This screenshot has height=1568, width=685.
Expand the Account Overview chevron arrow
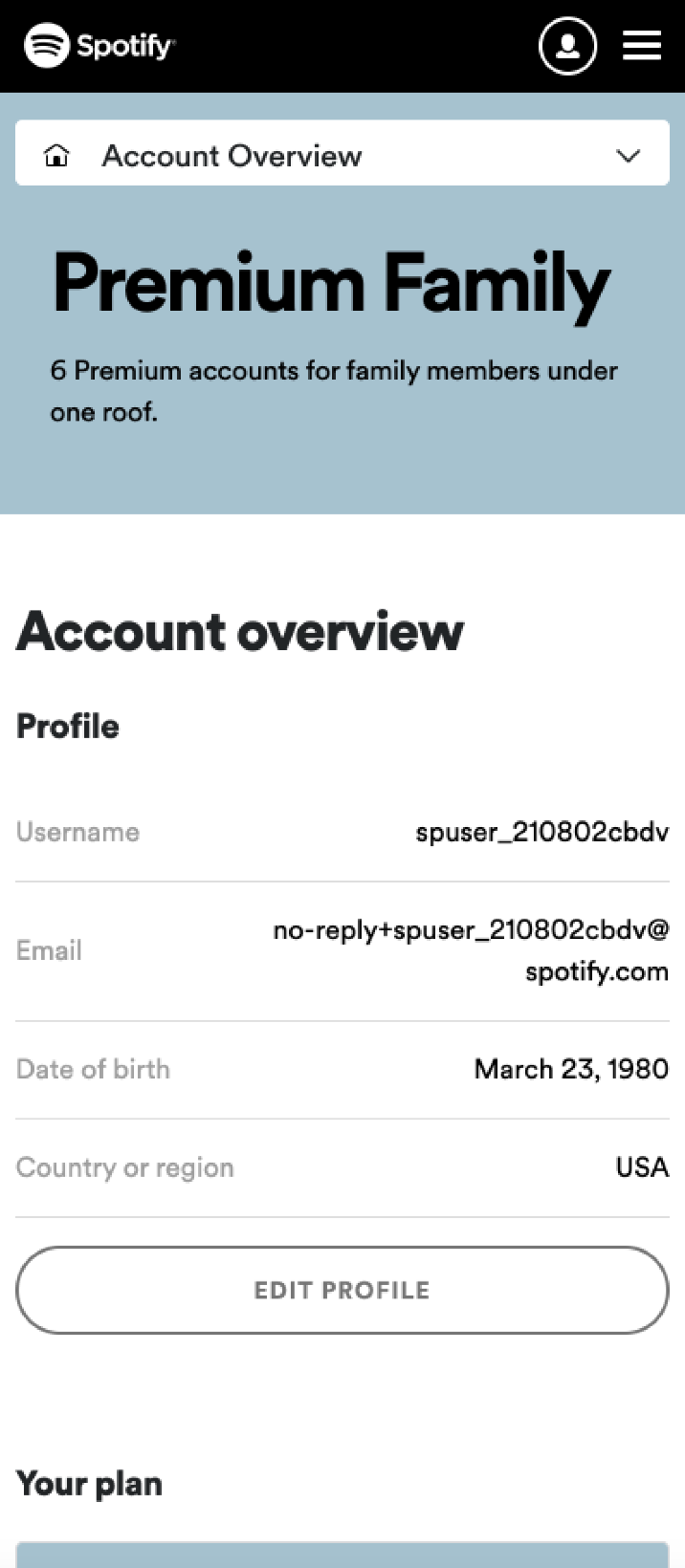point(628,156)
